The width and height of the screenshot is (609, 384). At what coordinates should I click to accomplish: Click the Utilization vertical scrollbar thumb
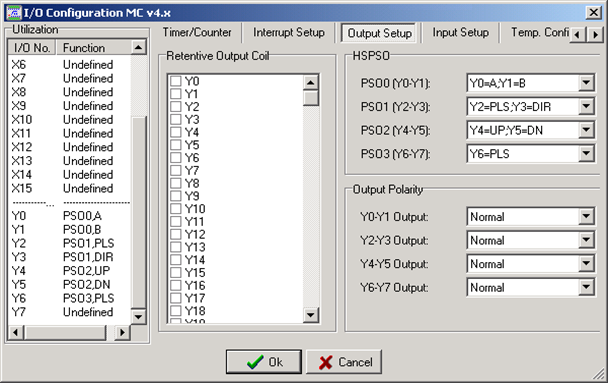coord(139,212)
